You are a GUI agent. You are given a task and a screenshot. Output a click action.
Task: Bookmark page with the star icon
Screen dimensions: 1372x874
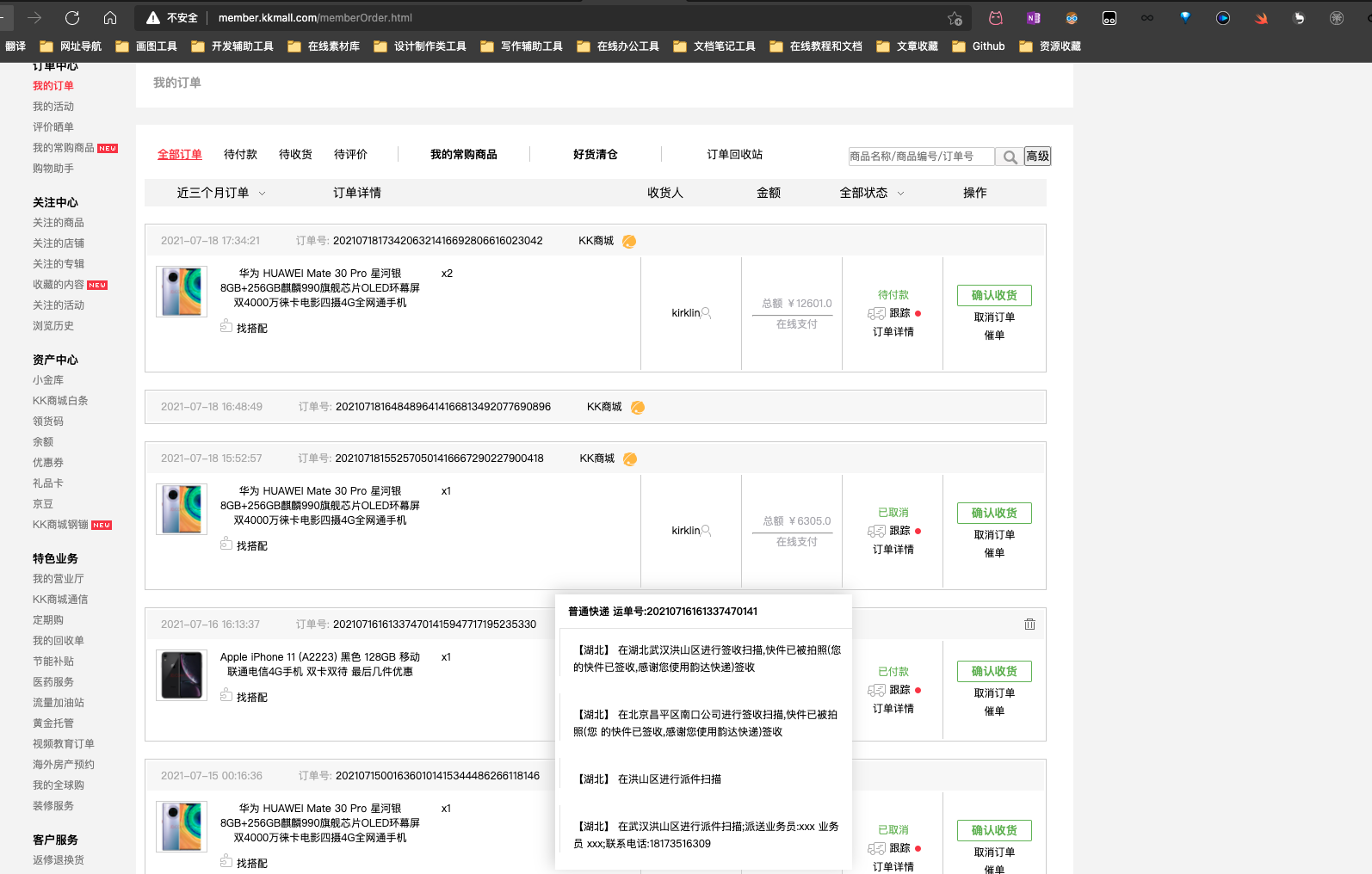coord(955,18)
